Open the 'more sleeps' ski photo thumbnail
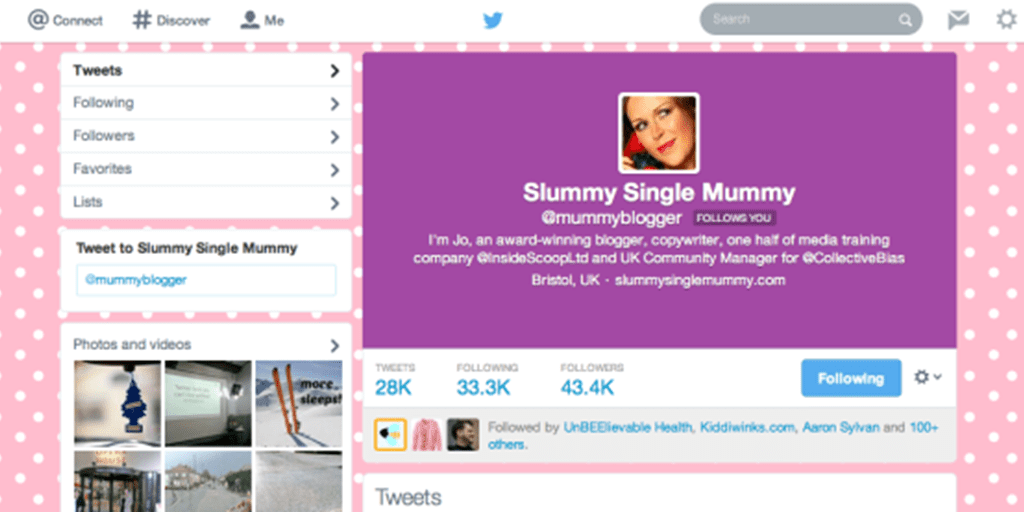 (x=298, y=404)
